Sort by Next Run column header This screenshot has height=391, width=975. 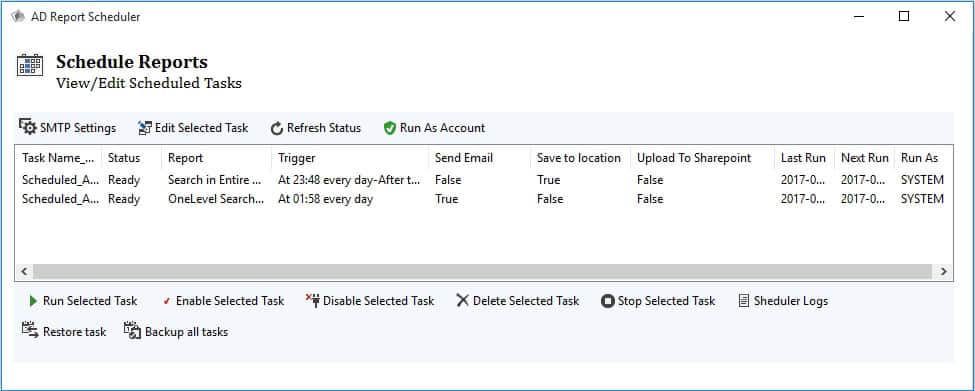tap(865, 158)
